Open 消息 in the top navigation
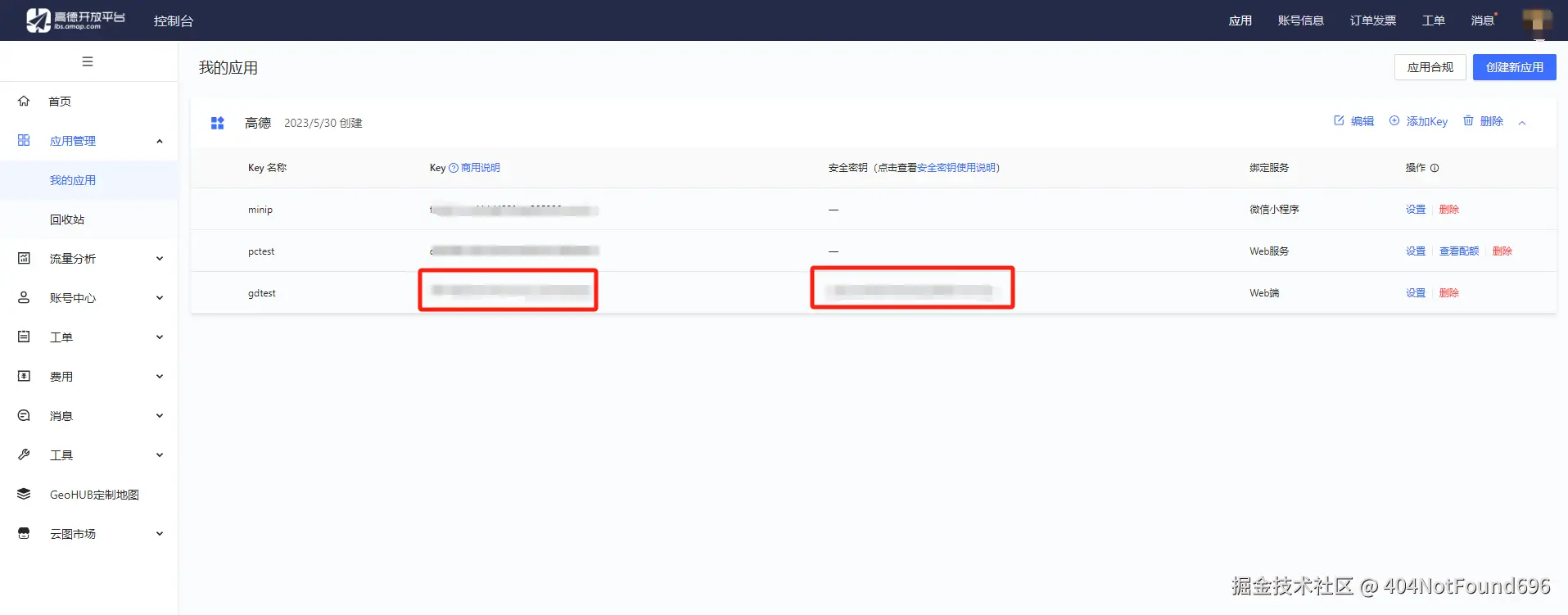 (1483, 20)
